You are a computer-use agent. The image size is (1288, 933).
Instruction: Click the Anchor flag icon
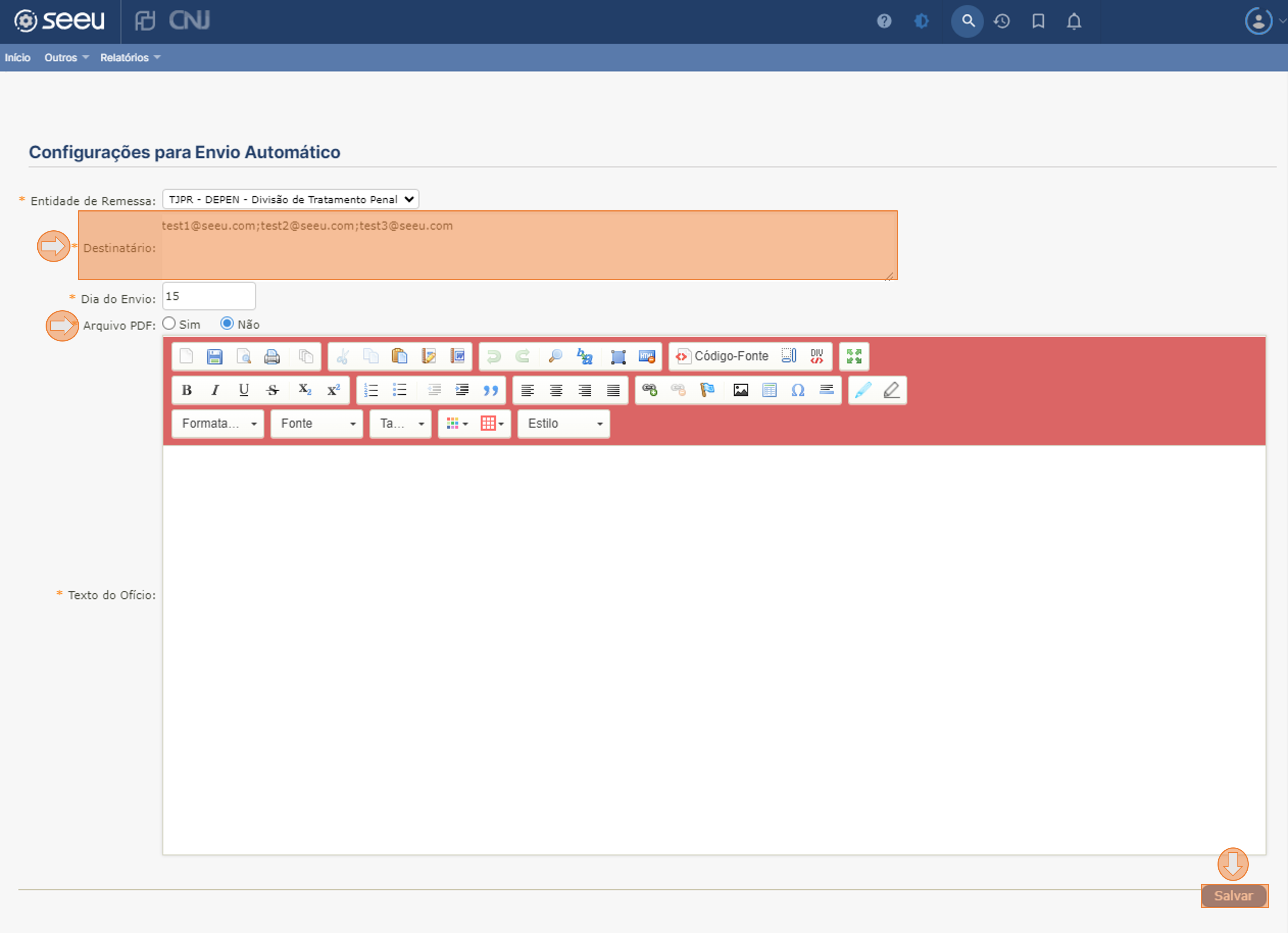(707, 390)
